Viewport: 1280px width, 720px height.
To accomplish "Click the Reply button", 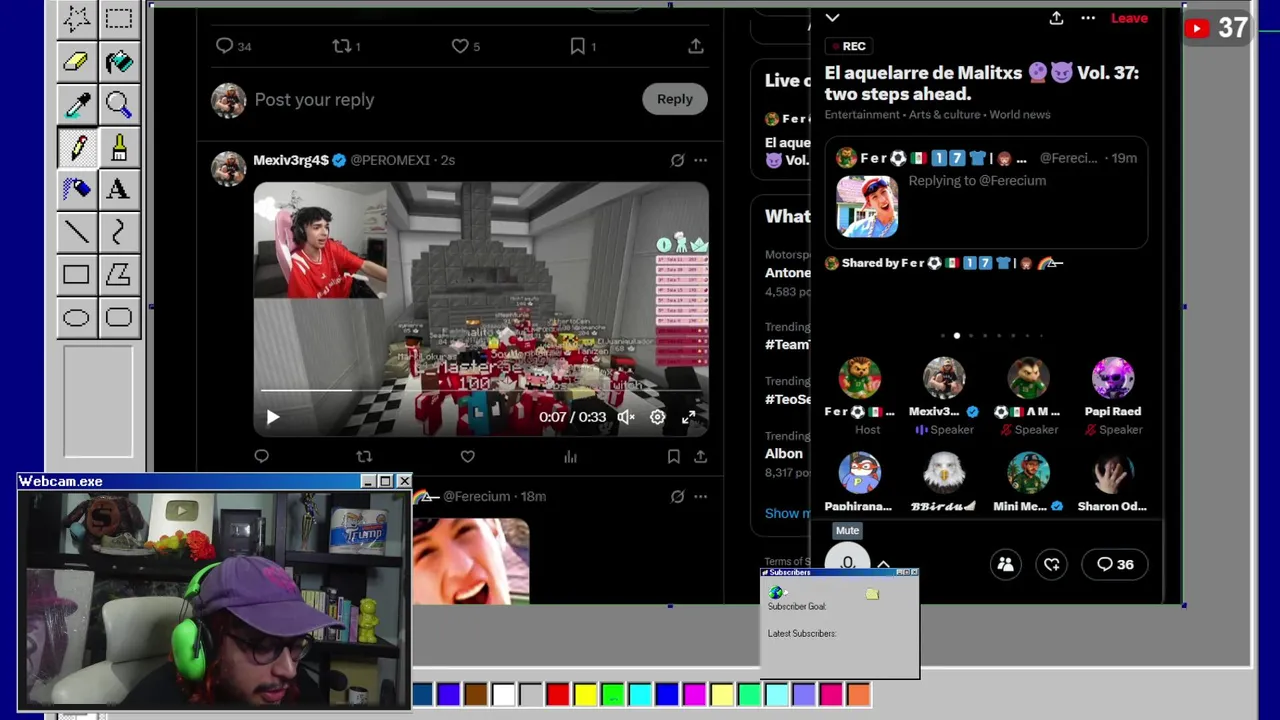I will (x=674, y=99).
